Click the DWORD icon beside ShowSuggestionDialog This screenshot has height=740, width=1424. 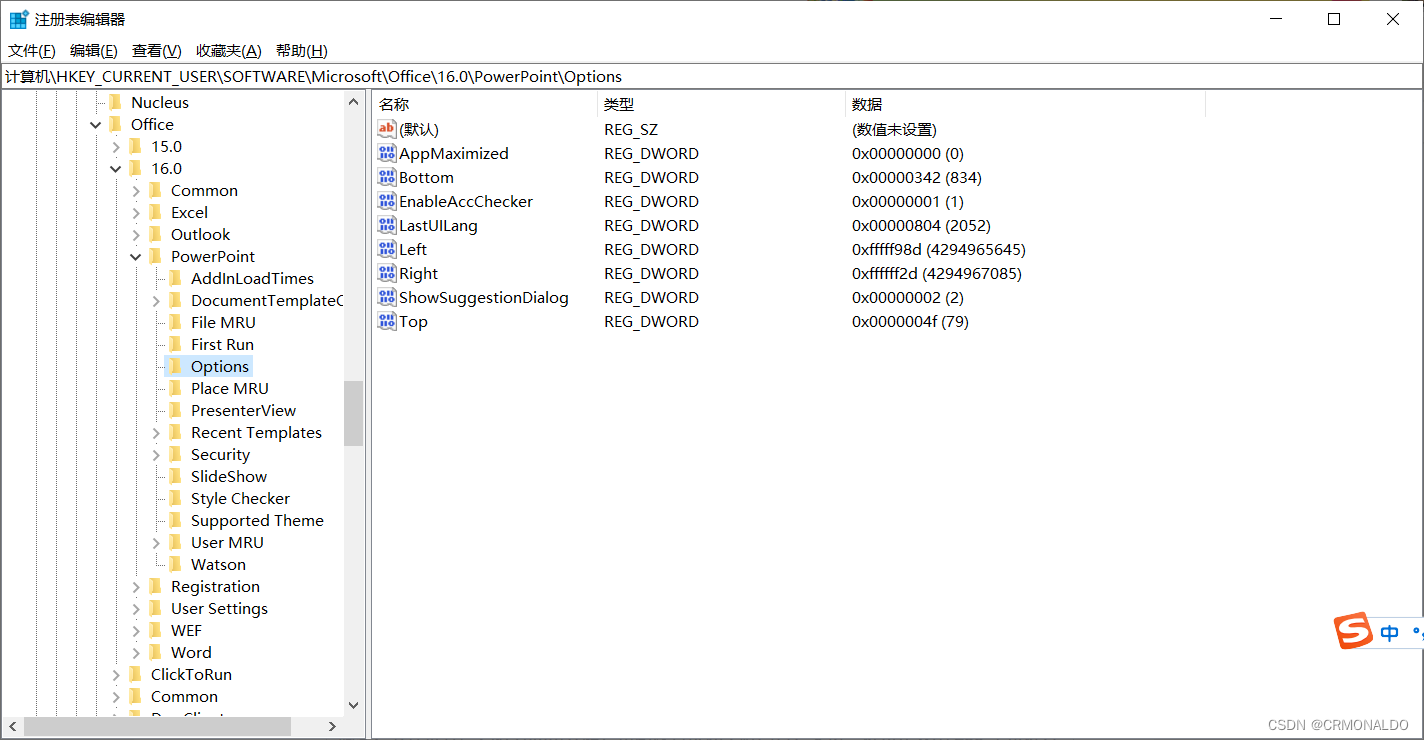387,297
